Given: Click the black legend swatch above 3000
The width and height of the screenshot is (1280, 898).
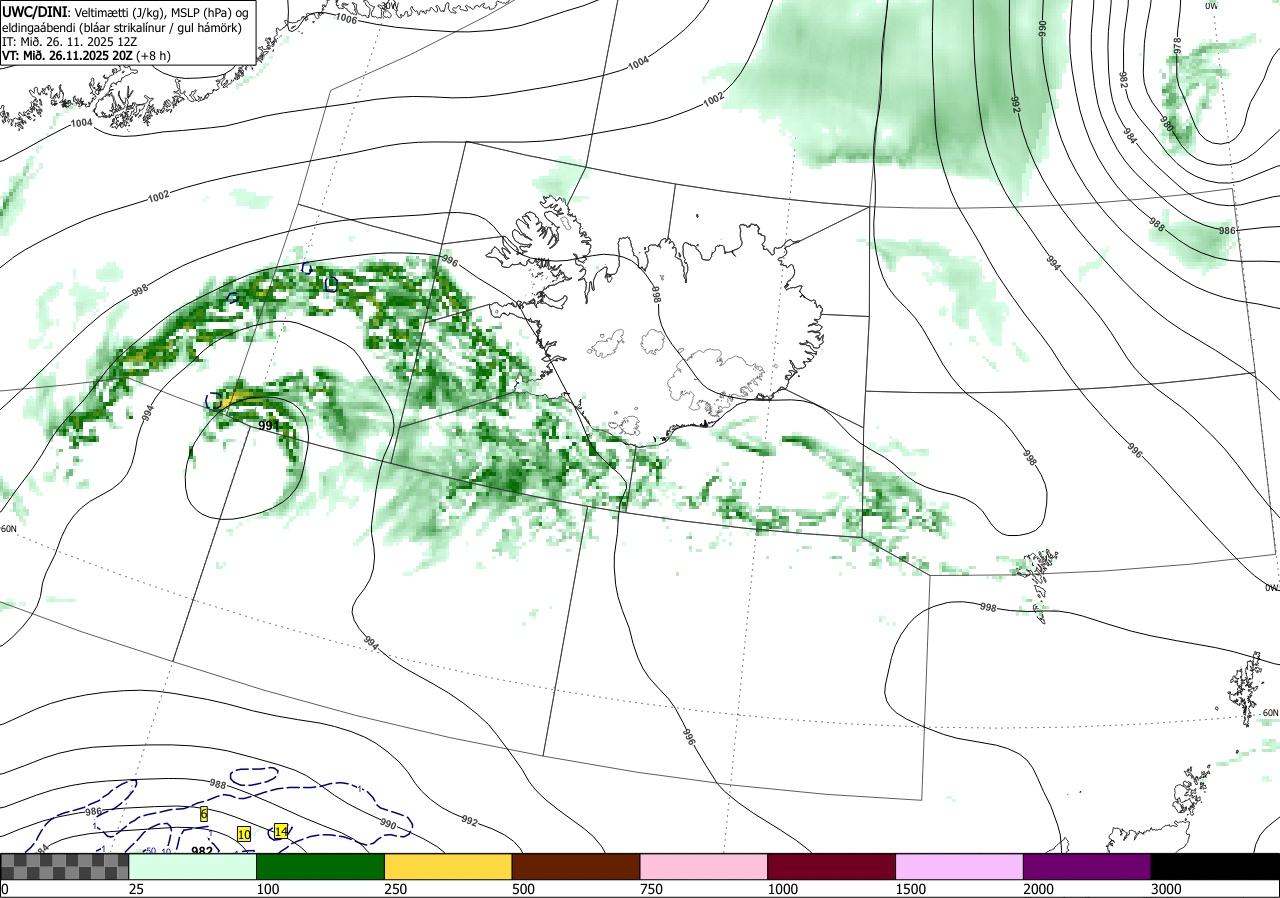Looking at the screenshot, I should 1215,866.
